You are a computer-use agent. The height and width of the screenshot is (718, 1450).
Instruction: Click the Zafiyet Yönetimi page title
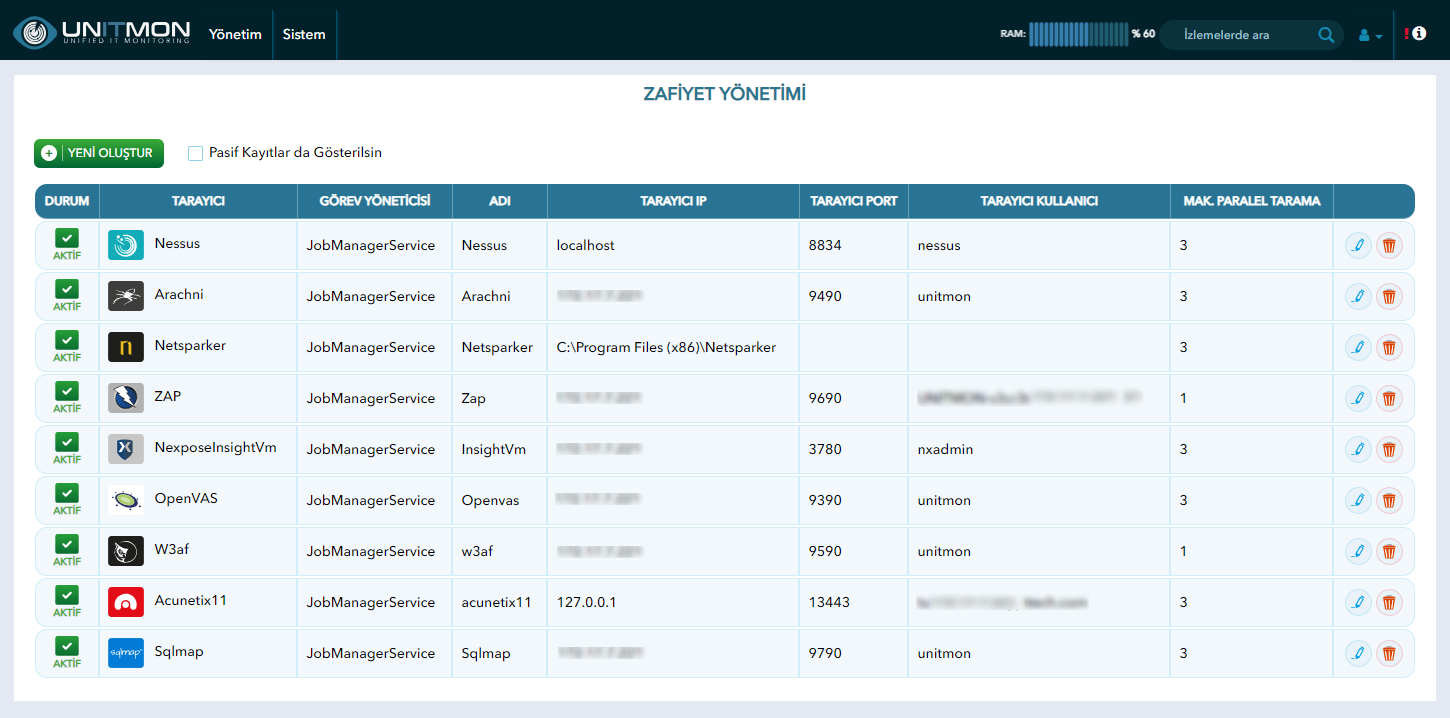(x=724, y=94)
